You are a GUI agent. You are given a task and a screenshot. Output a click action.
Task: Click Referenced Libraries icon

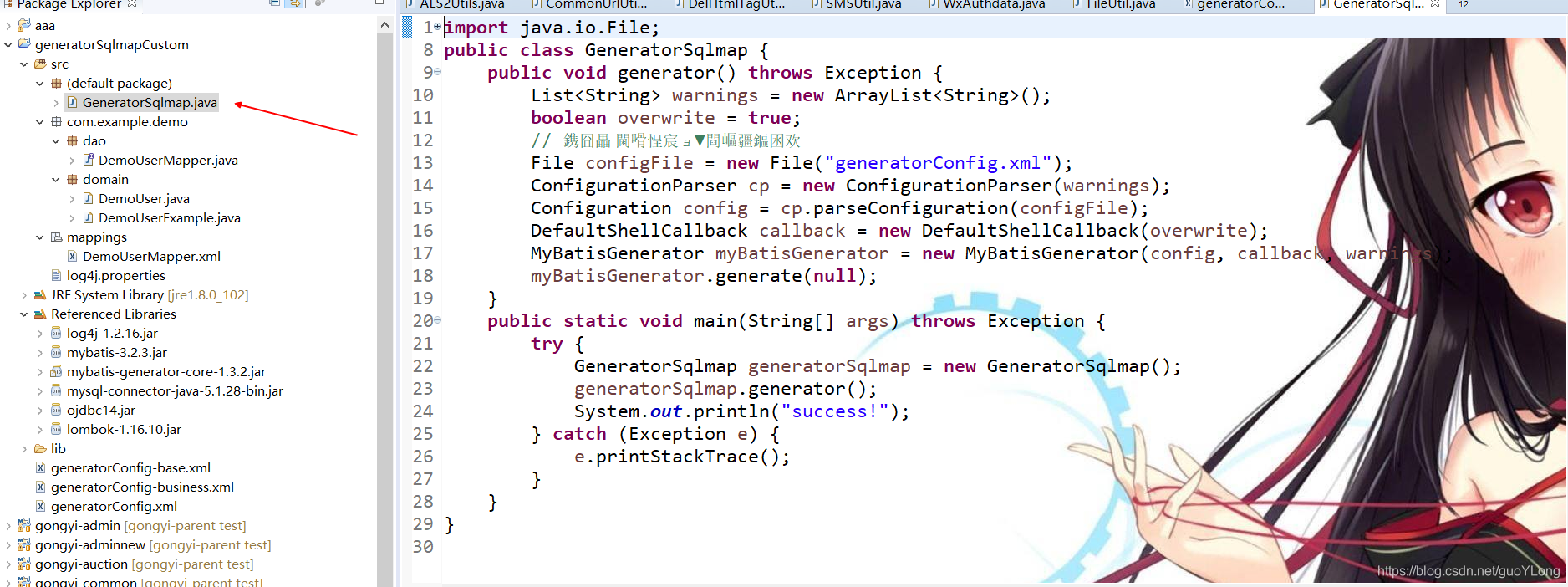pos(40,314)
